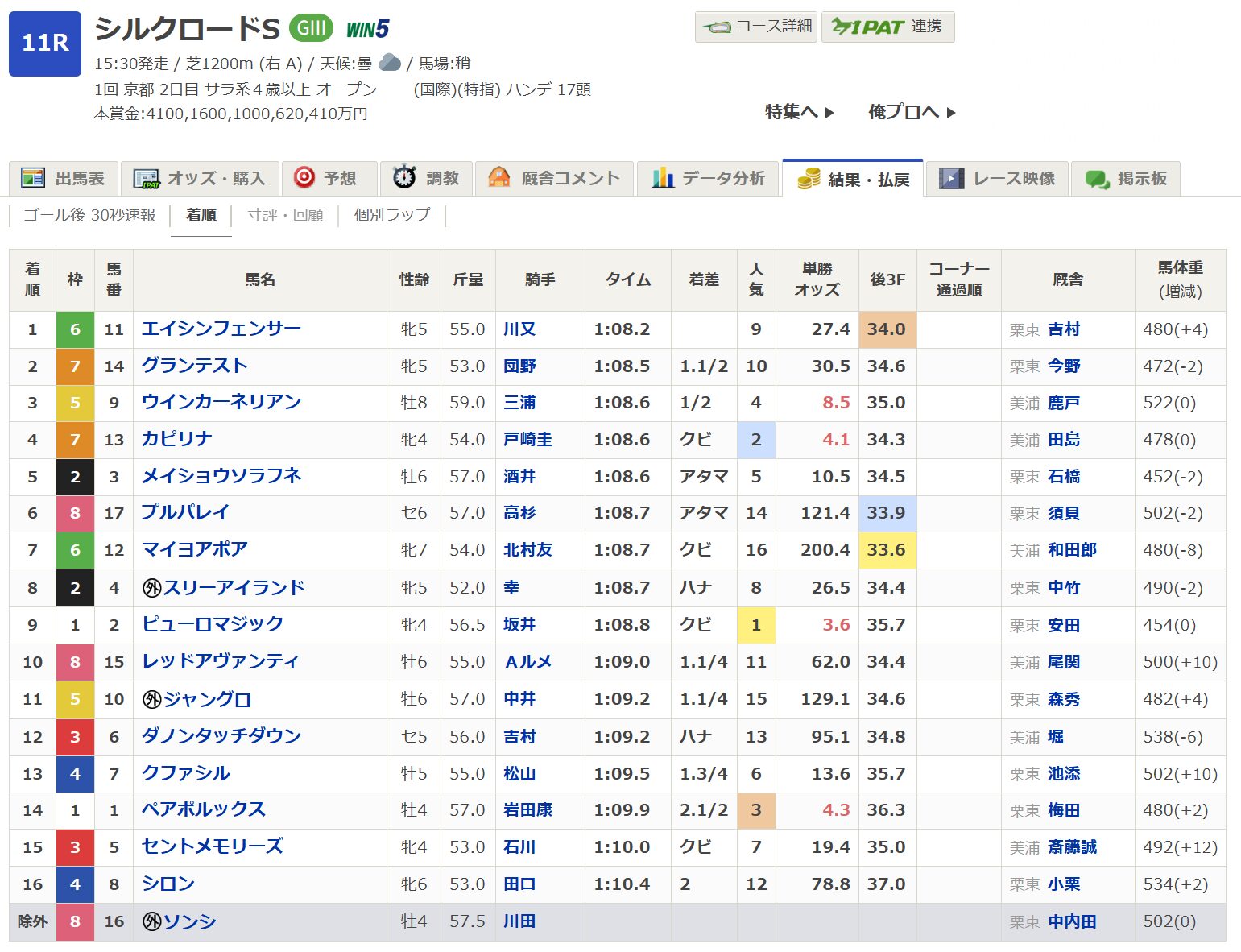Open trainer 吉村 stable link
1241x952 pixels.
(x=1064, y=329)
